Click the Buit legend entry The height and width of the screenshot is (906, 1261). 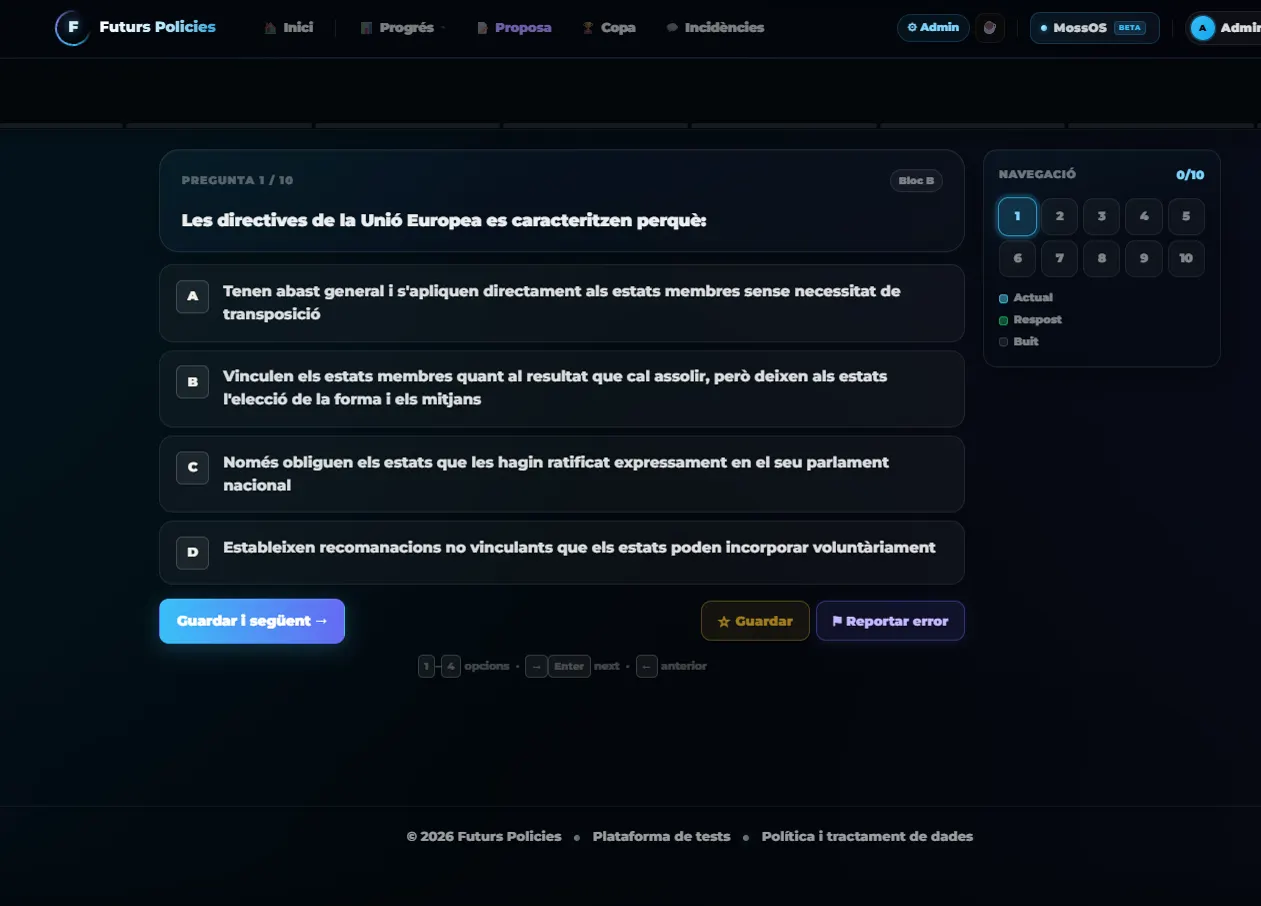[1019, 342]
